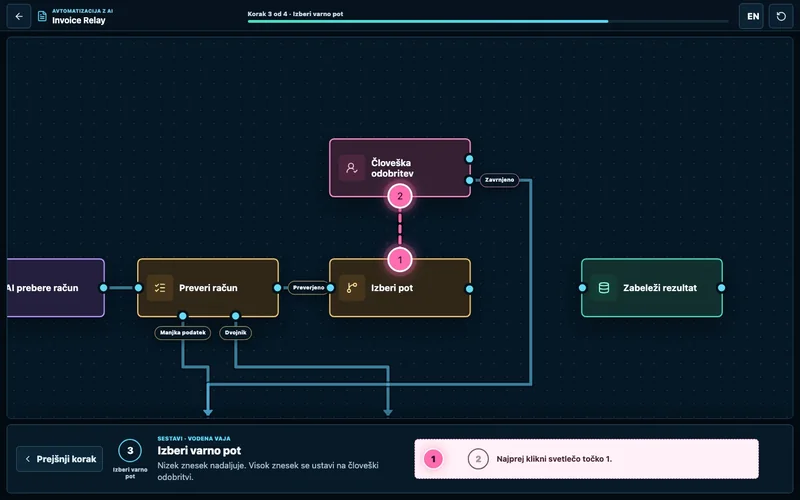Click the reset circular arrow icon
The height and width of the screenshot is (500, 800).
781,16
